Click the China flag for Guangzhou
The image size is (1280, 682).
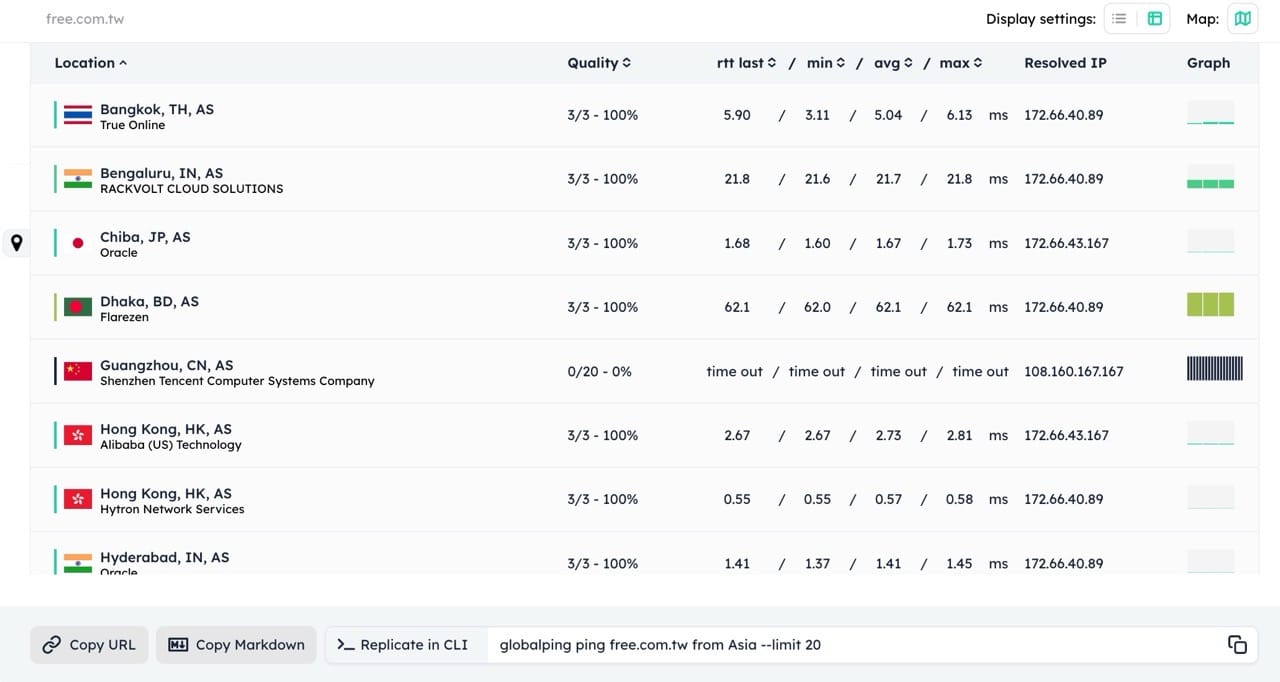click(x=78, y=372)
